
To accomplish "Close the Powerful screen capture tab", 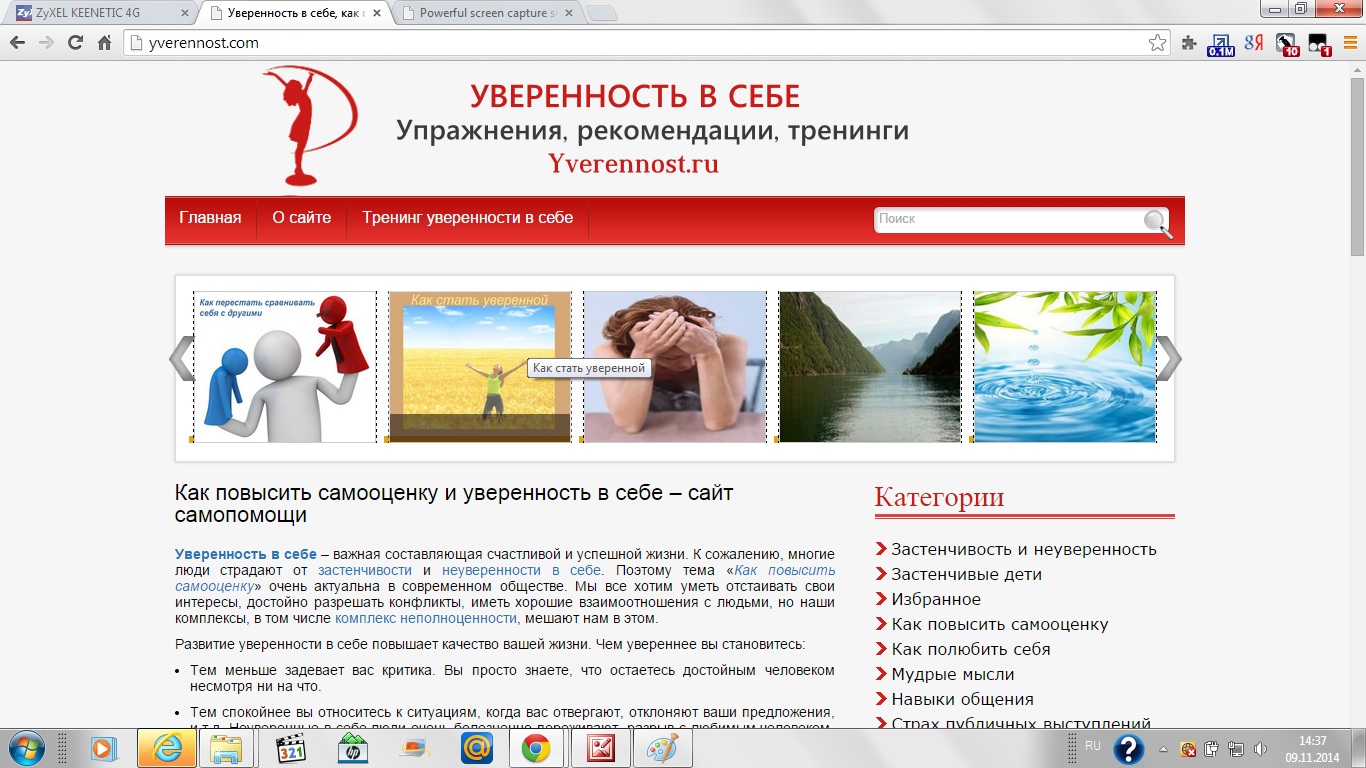I will (570, 14).
